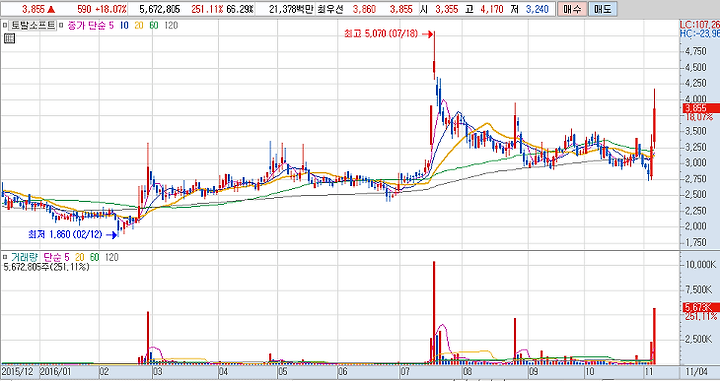
Task: Click the 5,672,805주(251.11%) volume readout
Action: click(46, 267)
